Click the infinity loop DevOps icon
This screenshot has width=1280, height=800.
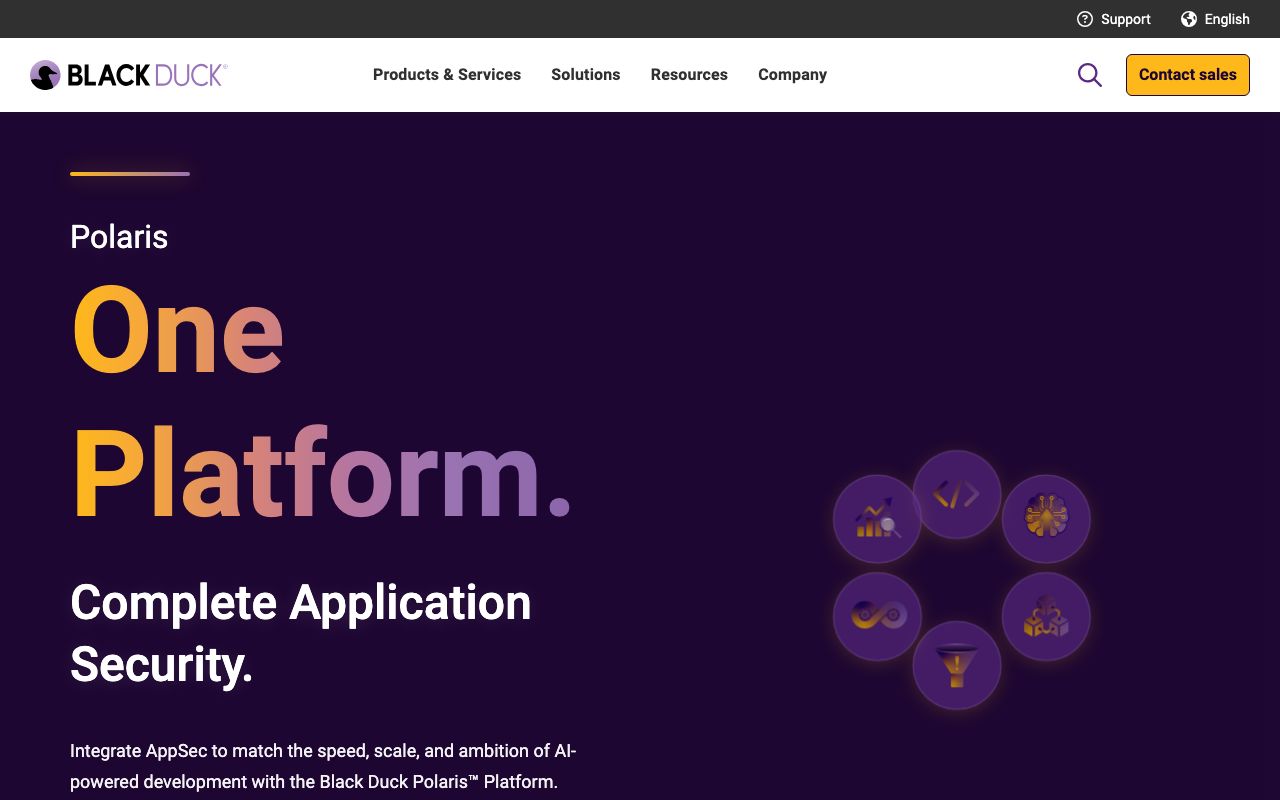coord(877,616)
